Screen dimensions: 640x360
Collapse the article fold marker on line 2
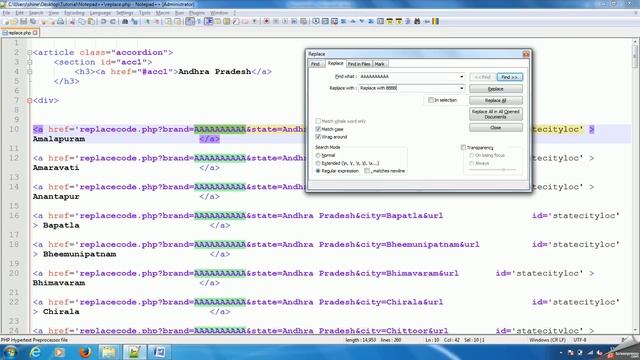click(29, 52)
